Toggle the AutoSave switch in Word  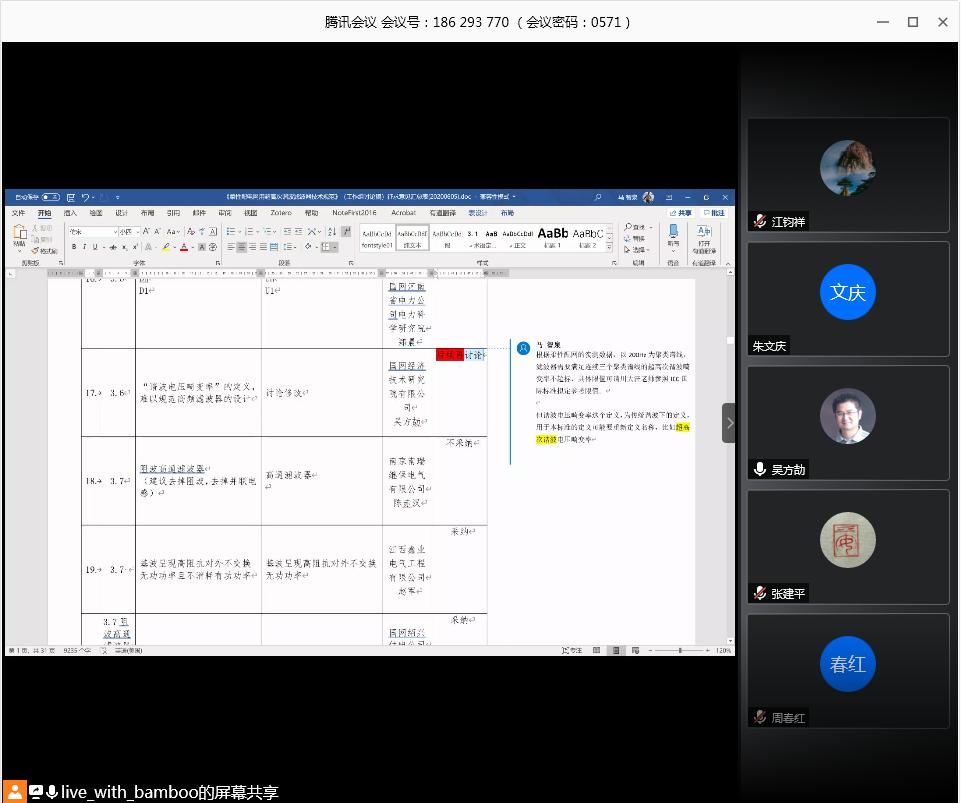click(50, 197)
